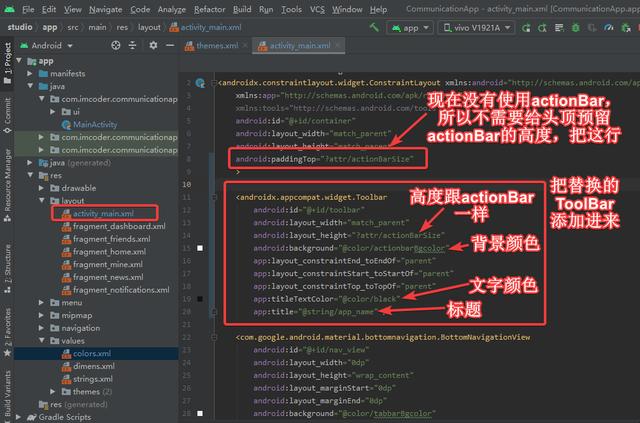Click layout breadcrumb in navigation bar
The image size is (640, 423).
pos(149,27)
